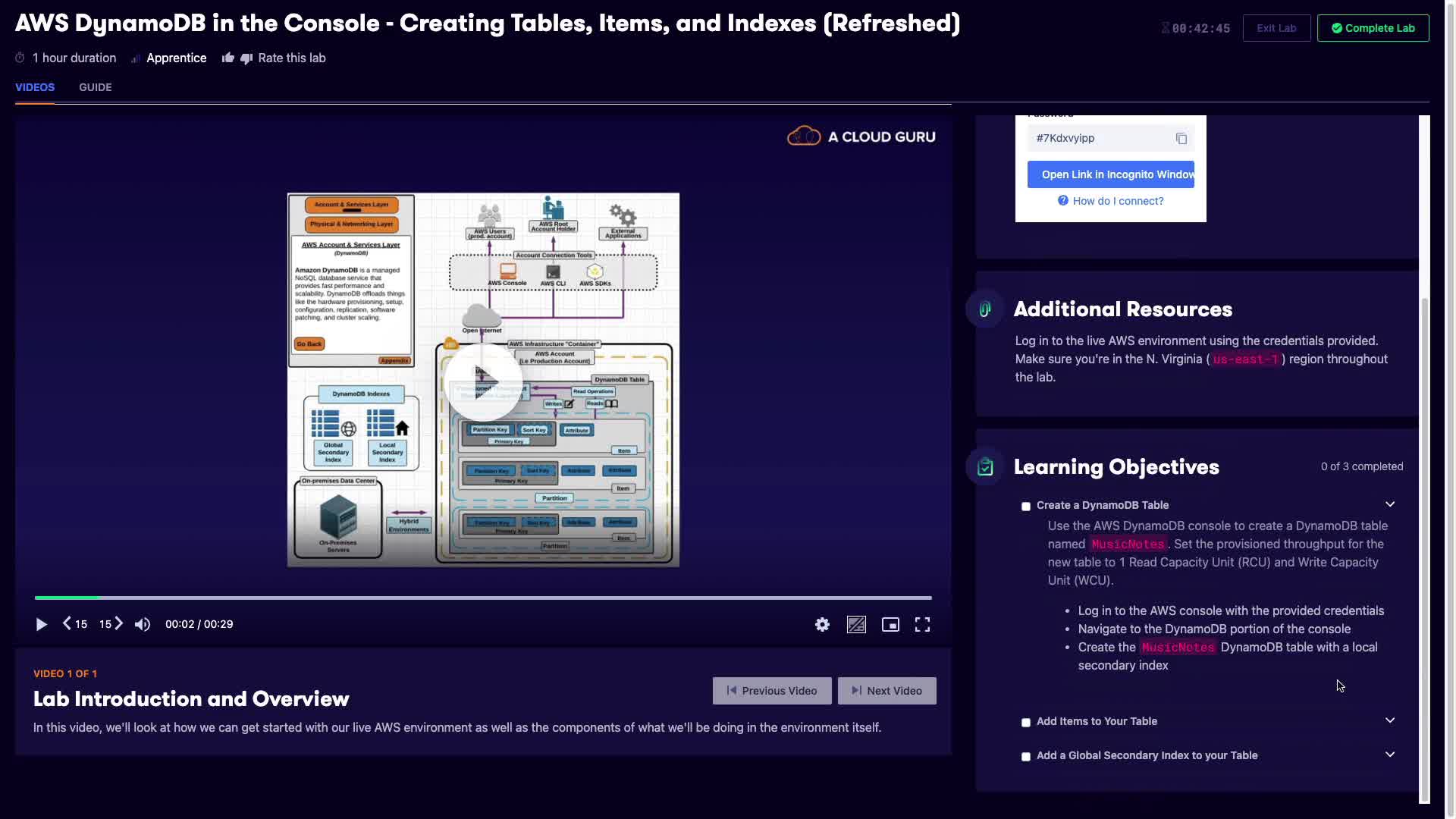Open video settings gear
The height and width of the screenshot is (819, 1456).
coord(822,624)
